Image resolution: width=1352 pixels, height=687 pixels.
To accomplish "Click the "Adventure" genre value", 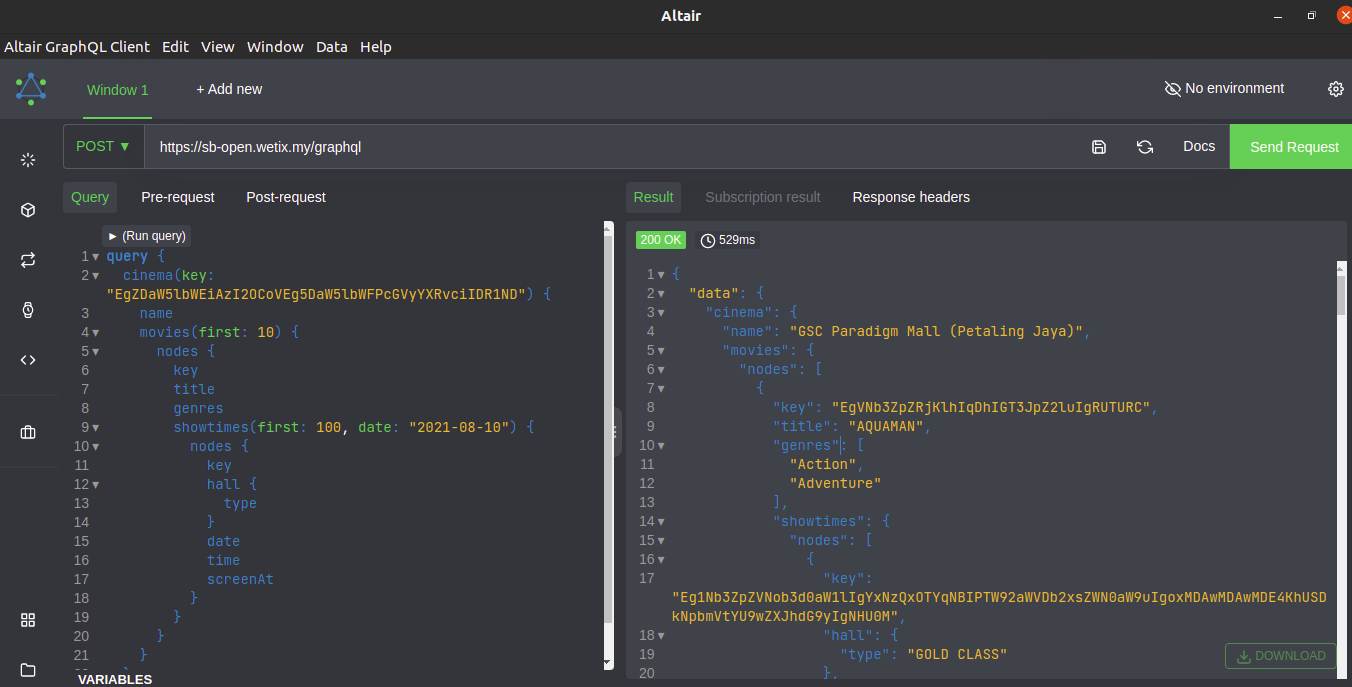I will [835, 484].
